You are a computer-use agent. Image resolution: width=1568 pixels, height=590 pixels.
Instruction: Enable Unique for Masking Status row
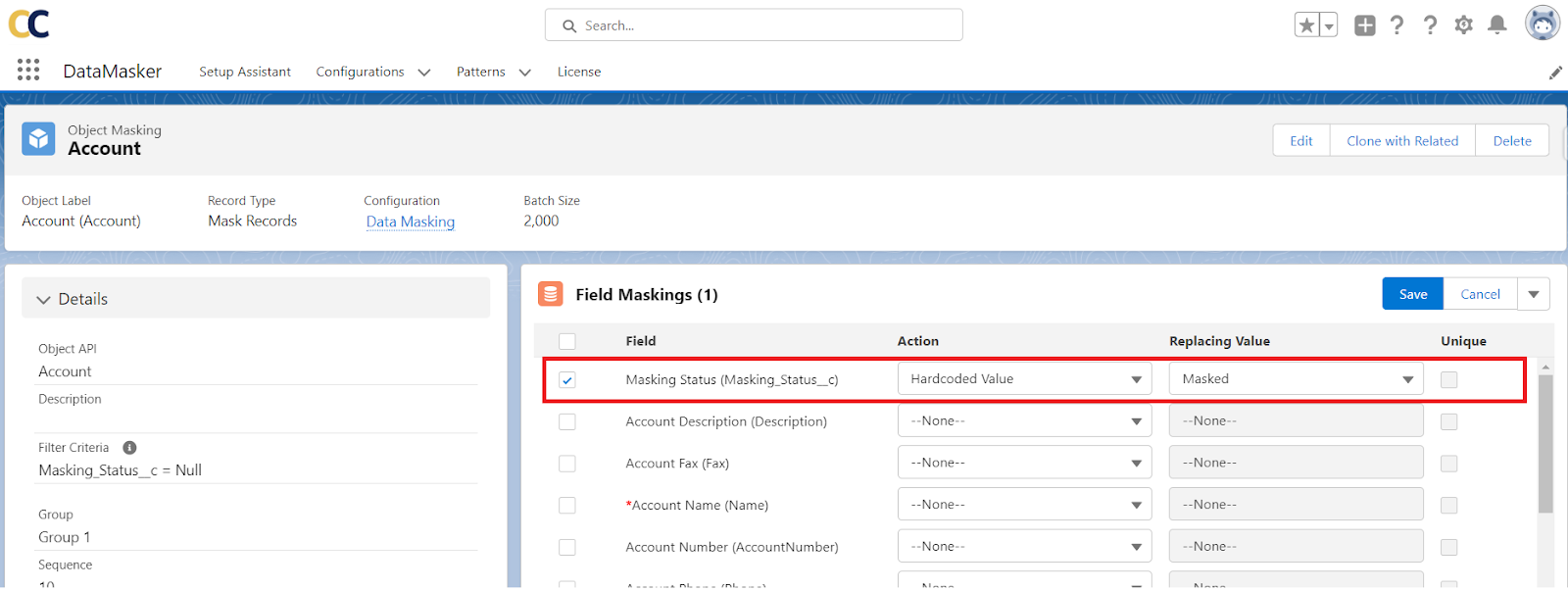pos(1448,380)
